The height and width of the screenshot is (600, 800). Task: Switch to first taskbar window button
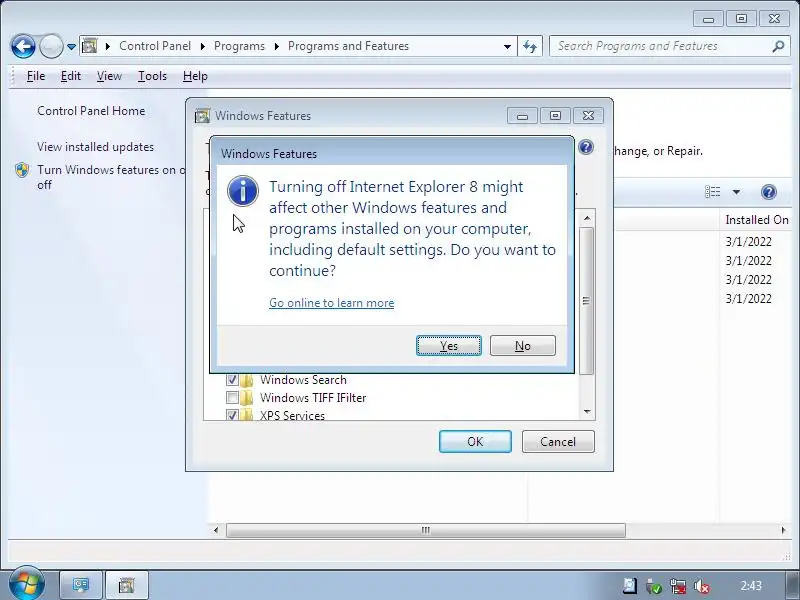(81, 585)
